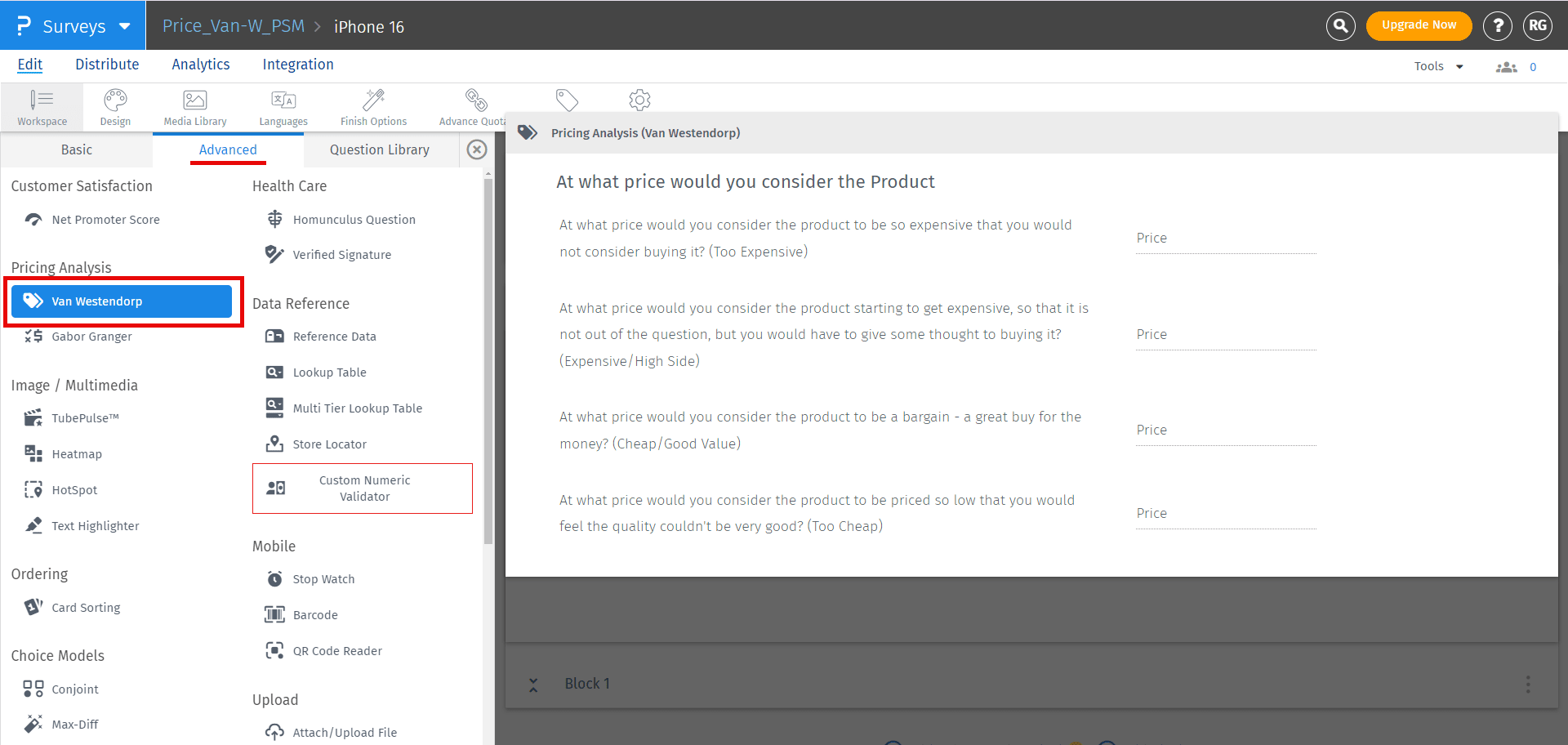Screen dimensions: 1568x745
Task: Expand the Tools dropdown
Action: click(1437, 66)
